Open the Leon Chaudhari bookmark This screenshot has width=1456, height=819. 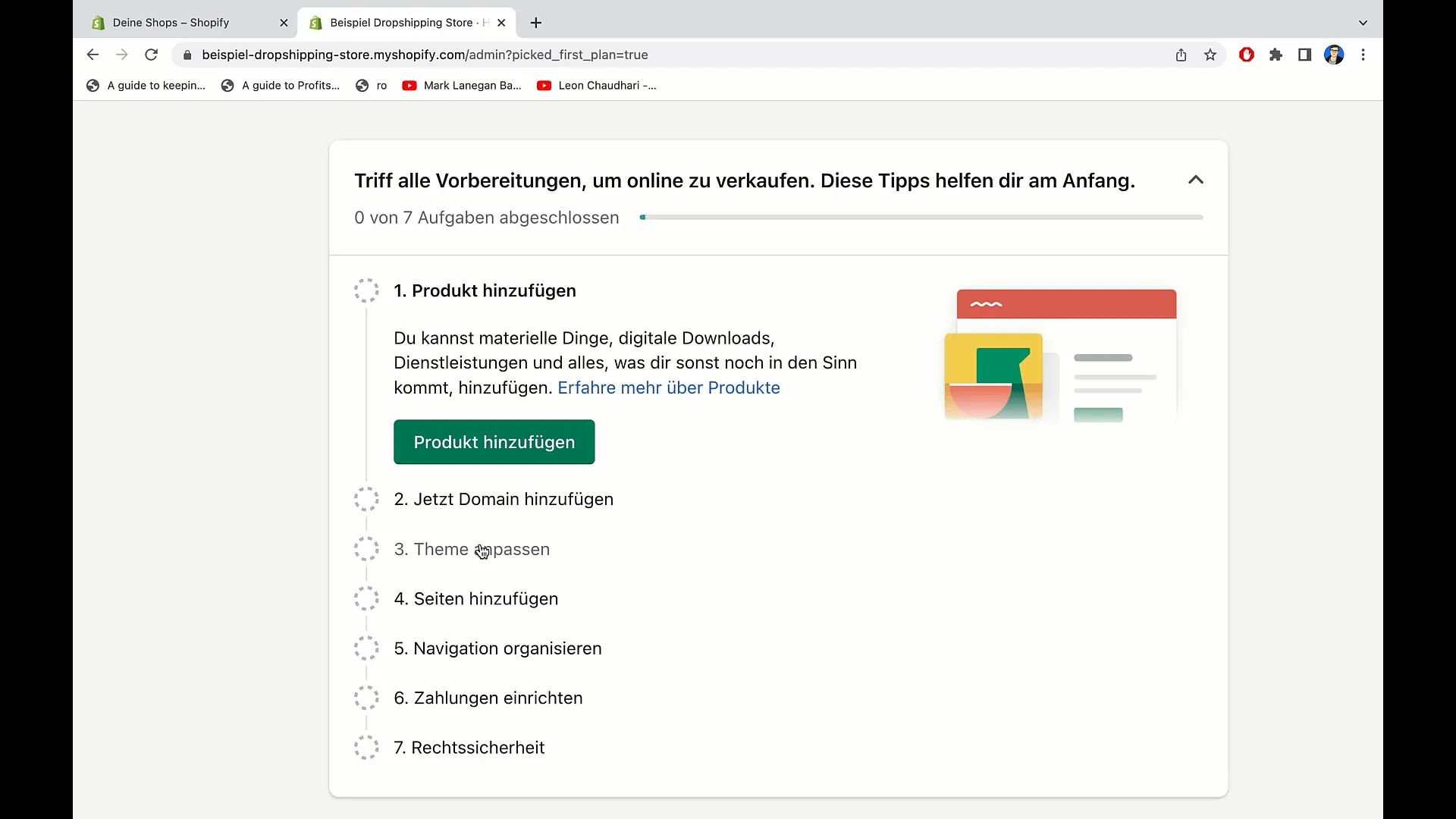click(597, 86)
